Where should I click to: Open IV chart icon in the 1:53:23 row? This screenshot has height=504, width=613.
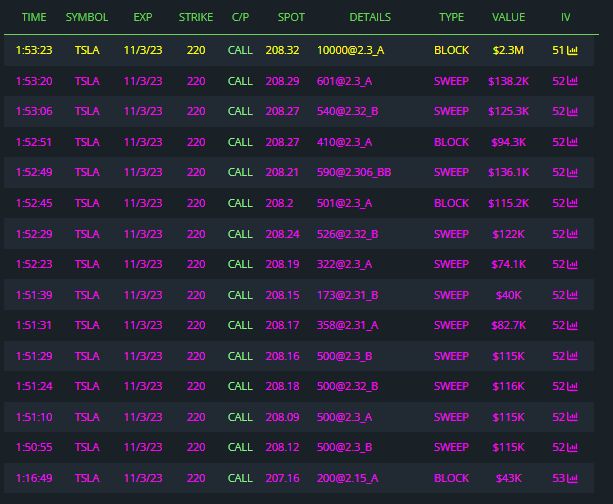click(x=572, y=50)
